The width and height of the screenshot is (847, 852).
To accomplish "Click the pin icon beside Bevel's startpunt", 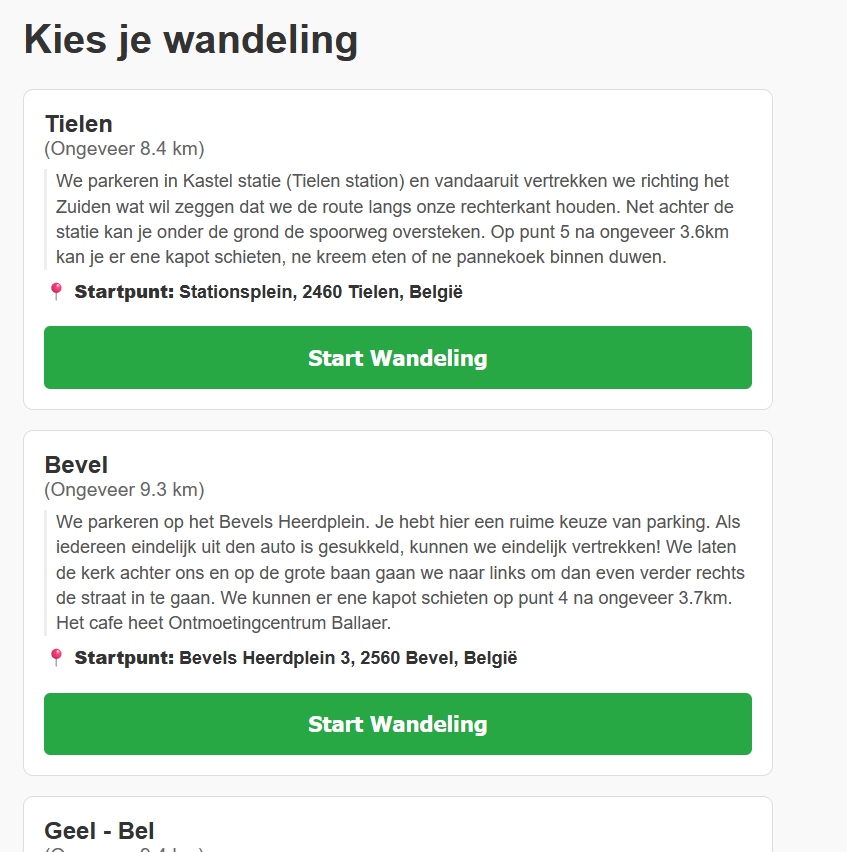I will [x=57, y=658].
